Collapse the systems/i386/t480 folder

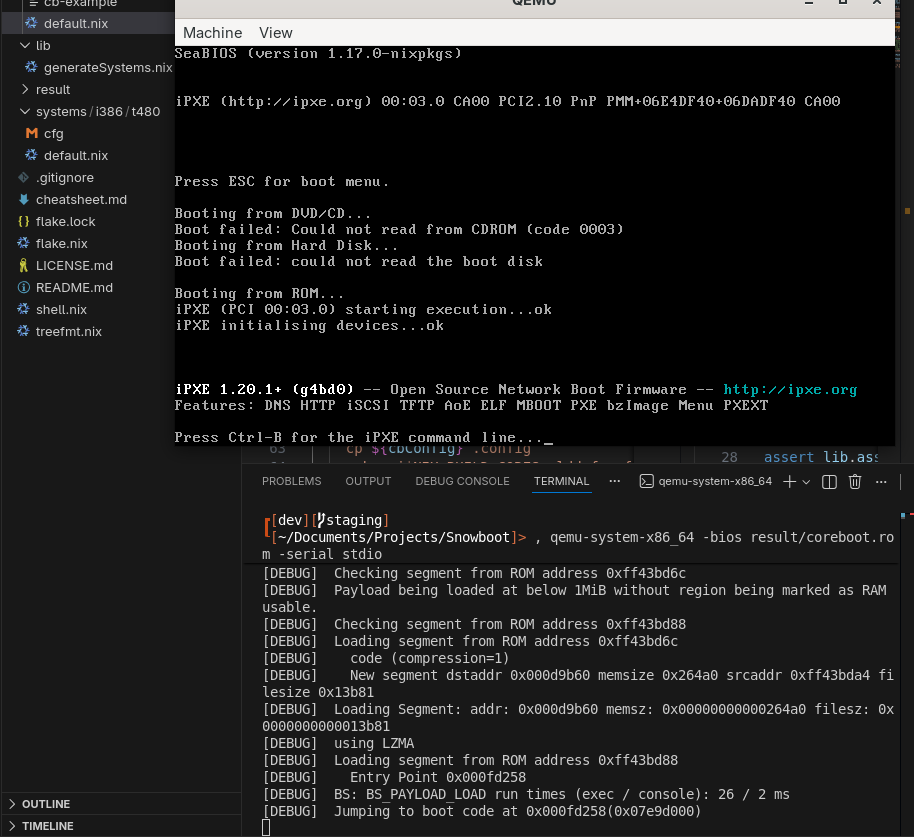pos(97,111)
